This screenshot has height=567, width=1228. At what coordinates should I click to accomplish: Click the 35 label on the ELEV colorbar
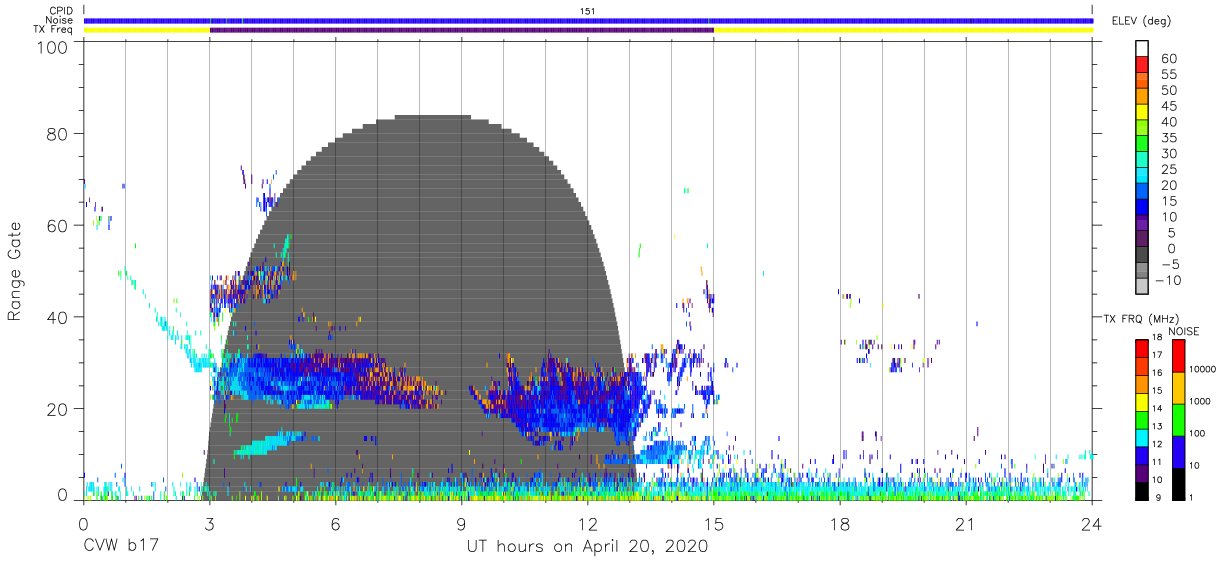1168,137
